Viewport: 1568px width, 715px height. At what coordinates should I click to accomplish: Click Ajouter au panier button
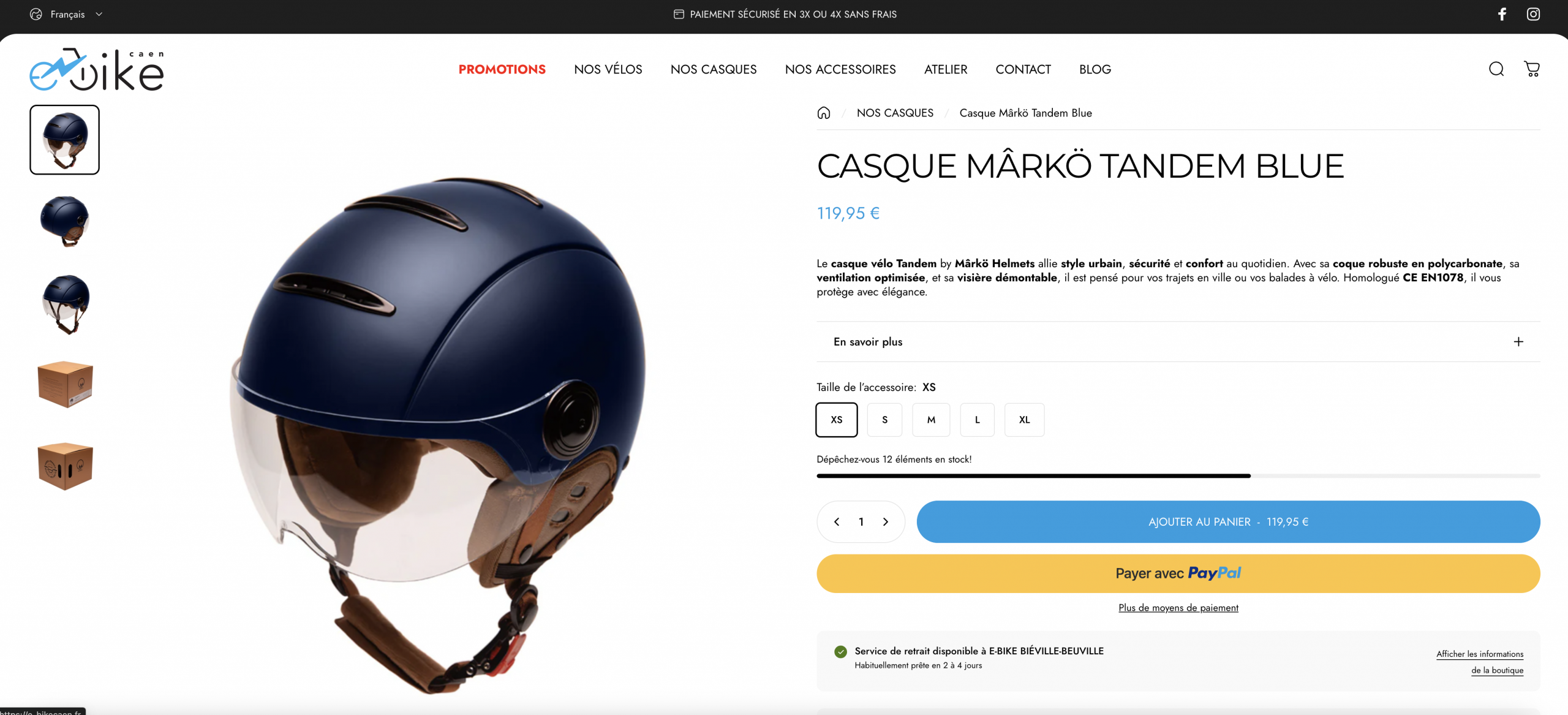click(1228, 522)
